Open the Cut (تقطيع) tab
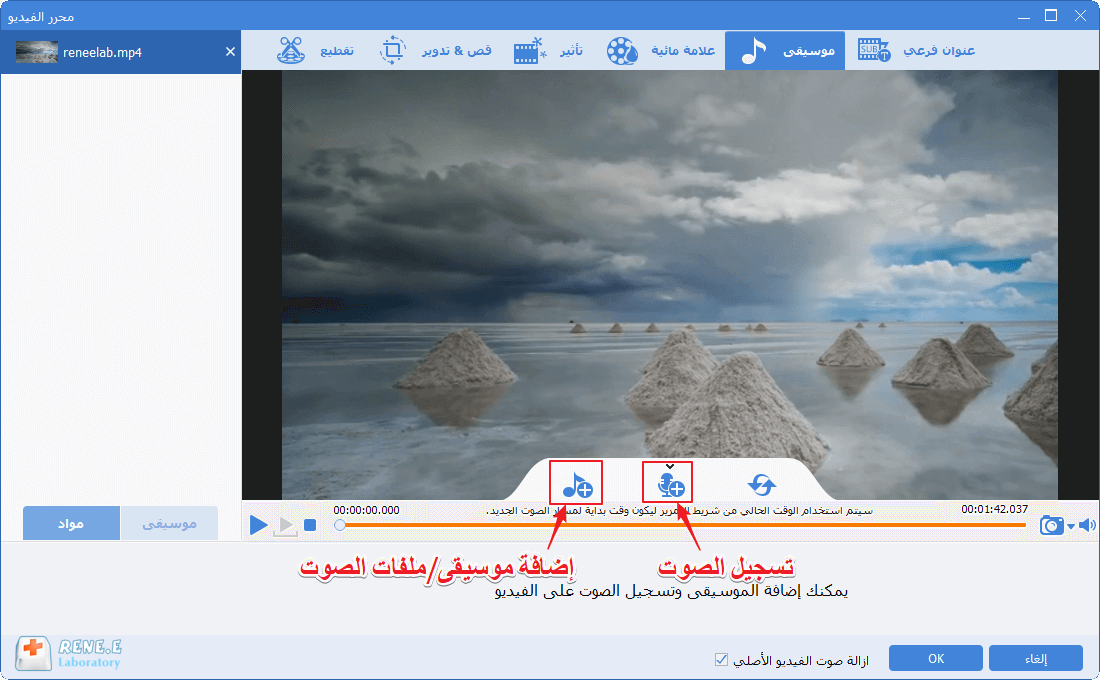Viewport: 1100px width, 680px height. point(316,51)
